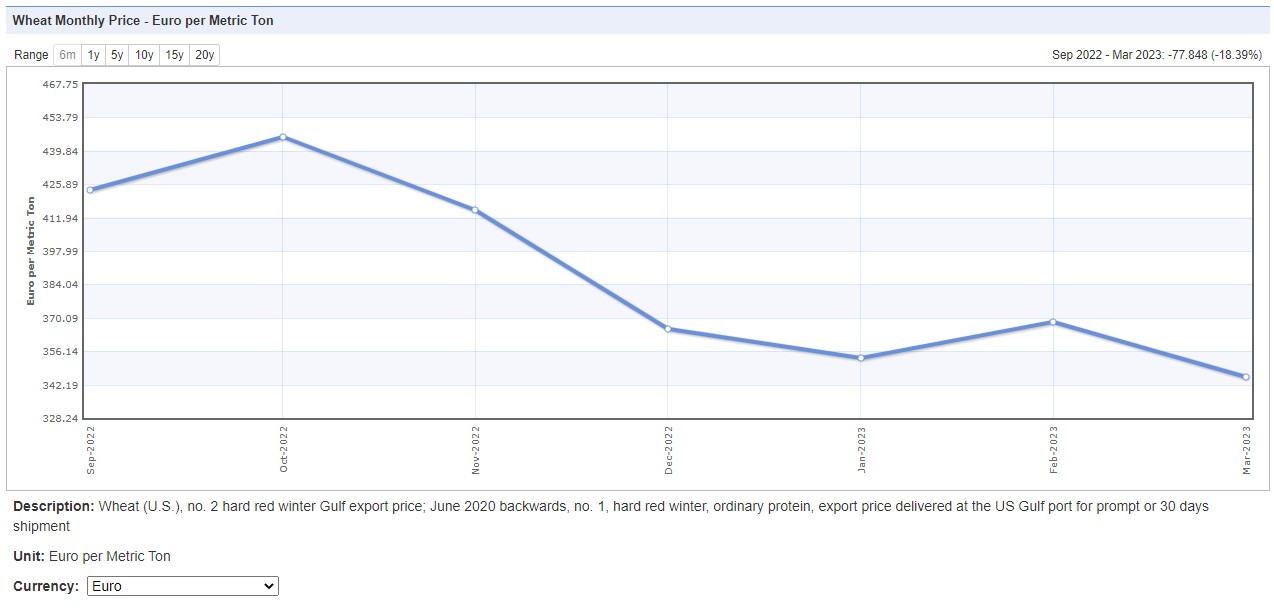Show the 20y range
The height and width of the screenshot is (611, 1274).
coord(204,55)
